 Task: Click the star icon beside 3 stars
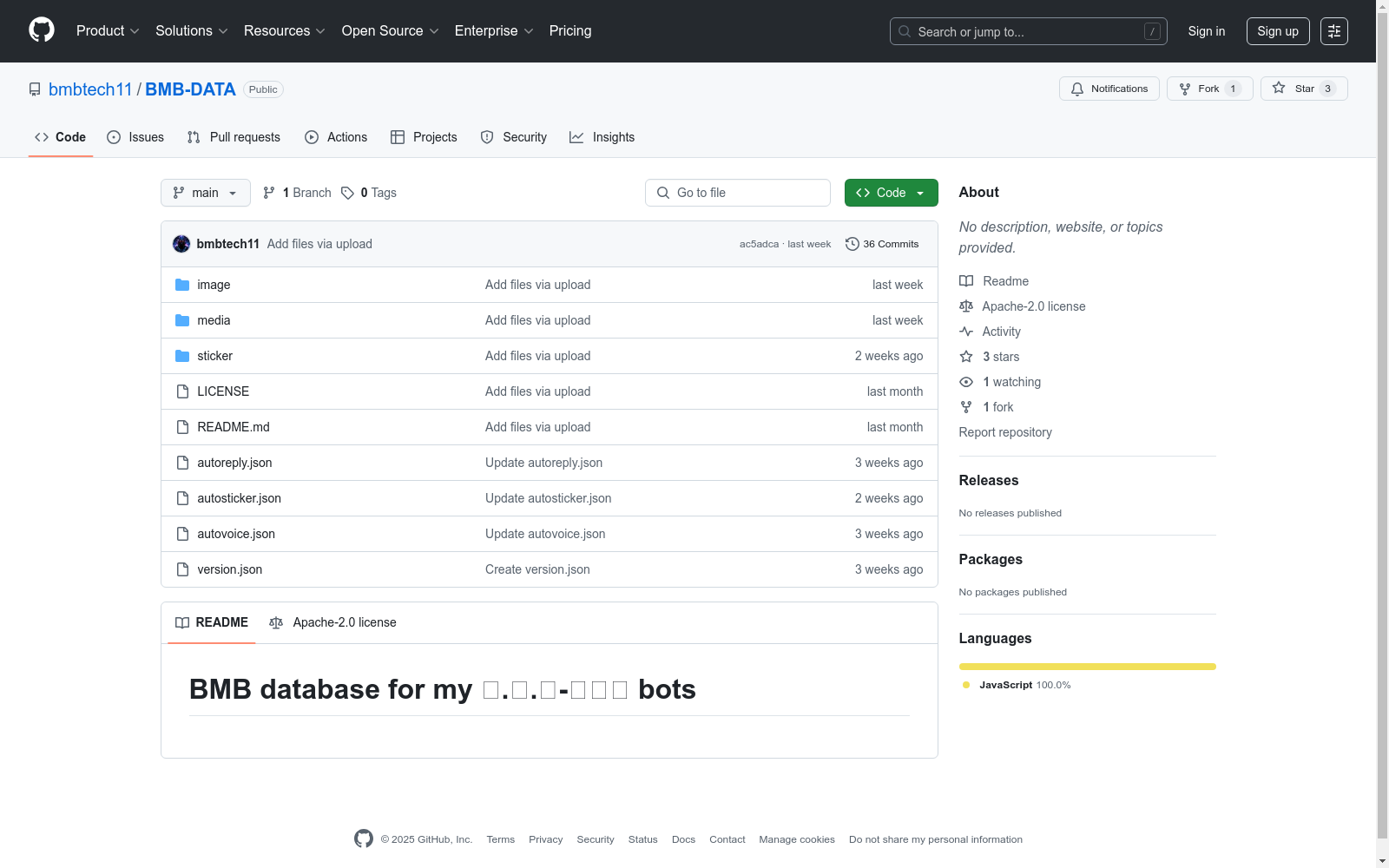pyautogui.click(x=966, y=357)
